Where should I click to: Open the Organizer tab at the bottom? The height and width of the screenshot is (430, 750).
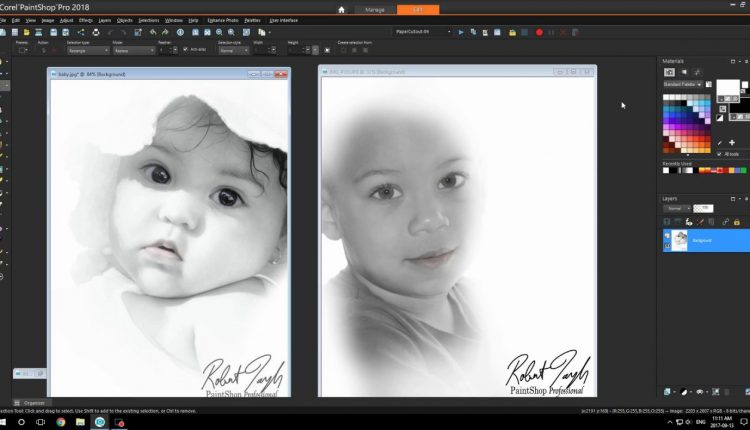pyautogui.click(x=31, y=403)
